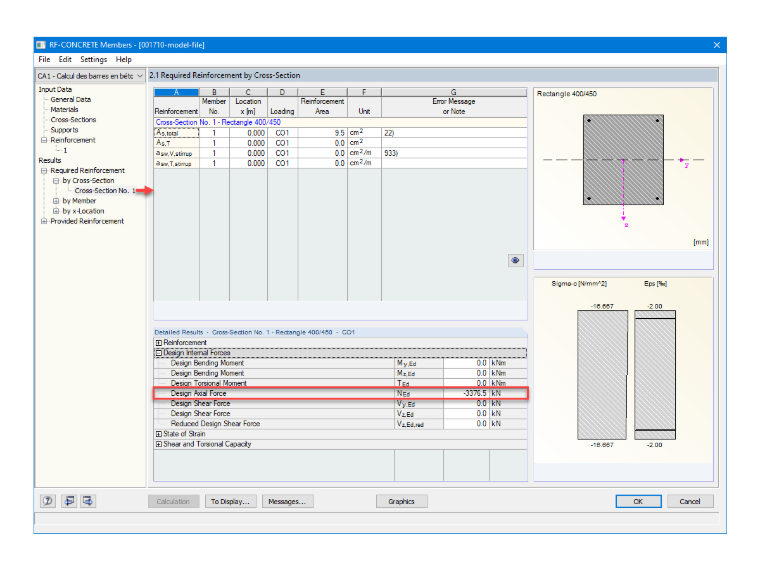The height and width of the screenshot is (570, 760).
Task: Select the As,total table row
Action: (340, 133)
